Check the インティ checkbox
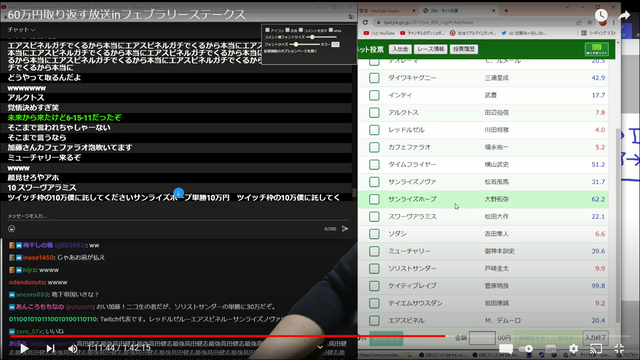Viewport: 640px width, 360px height. [374, 95]
